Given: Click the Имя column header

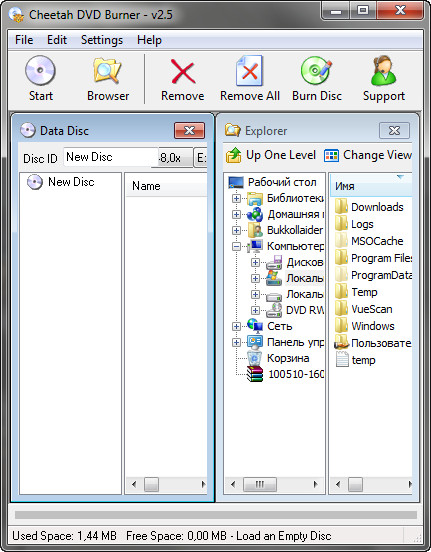Looking at the screenshot, I should pyautogui.click(x=371, y=186).
